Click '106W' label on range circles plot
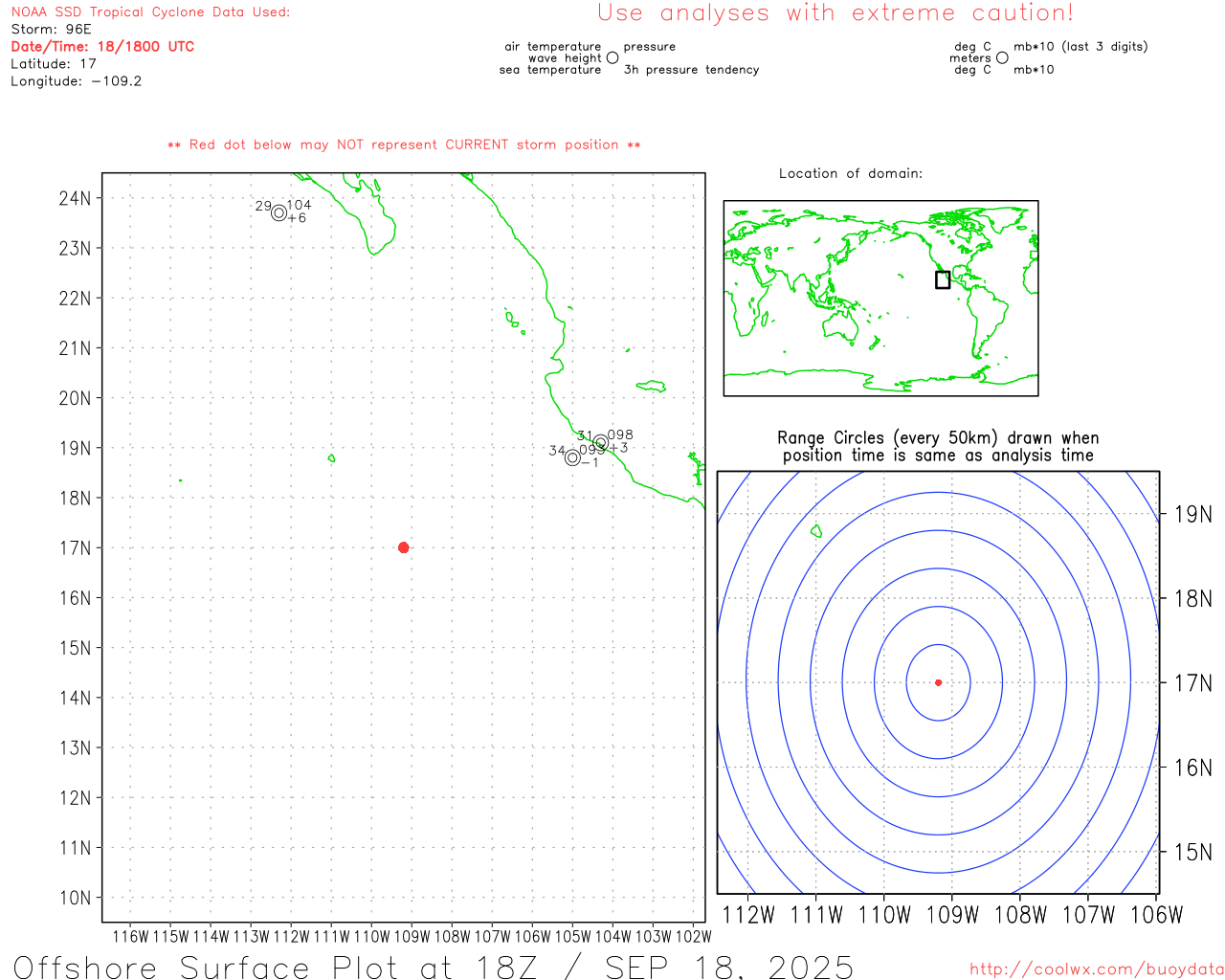This screenshot has width=1225, height=980. 1157,915
